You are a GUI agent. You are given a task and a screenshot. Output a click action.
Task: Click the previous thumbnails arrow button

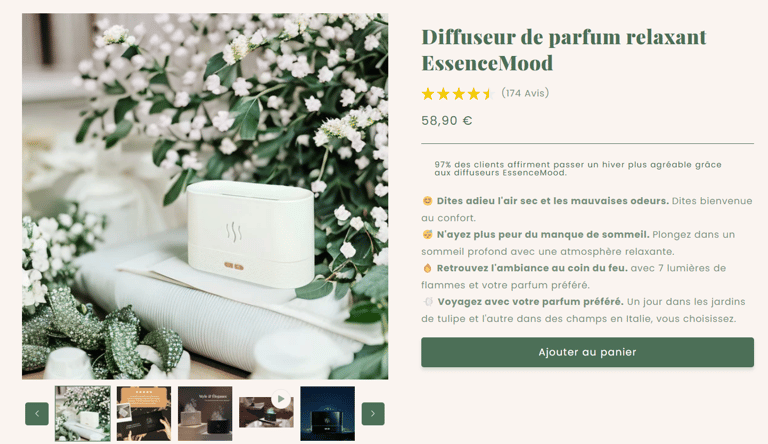click(x=37, y=414)
